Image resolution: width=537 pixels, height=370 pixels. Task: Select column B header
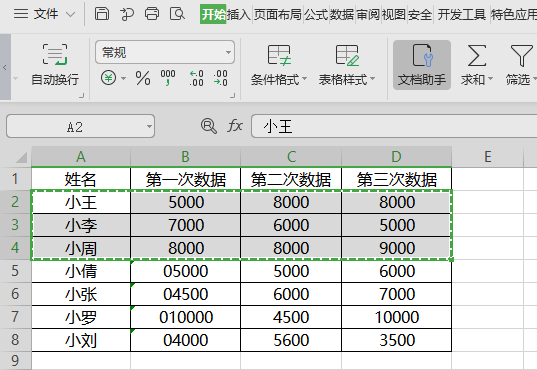pos(185,157)
